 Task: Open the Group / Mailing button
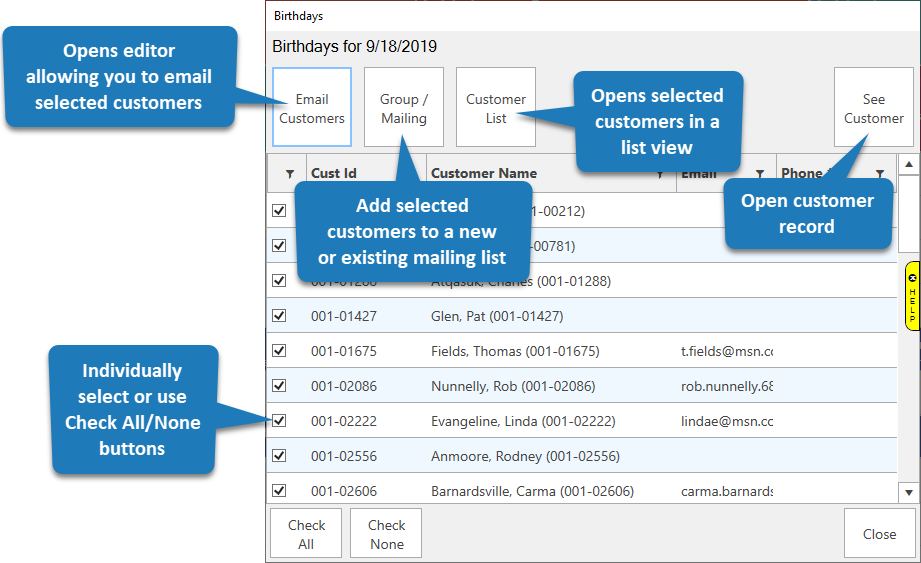point(404,108)
